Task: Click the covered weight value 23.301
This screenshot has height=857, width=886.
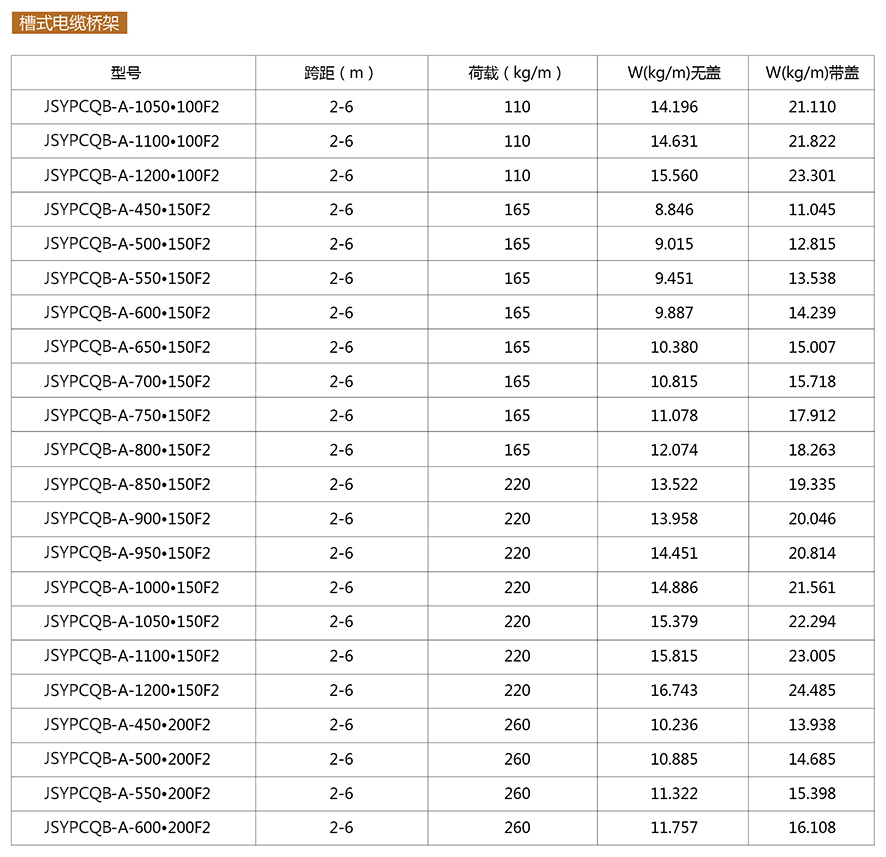Action: 811,176
